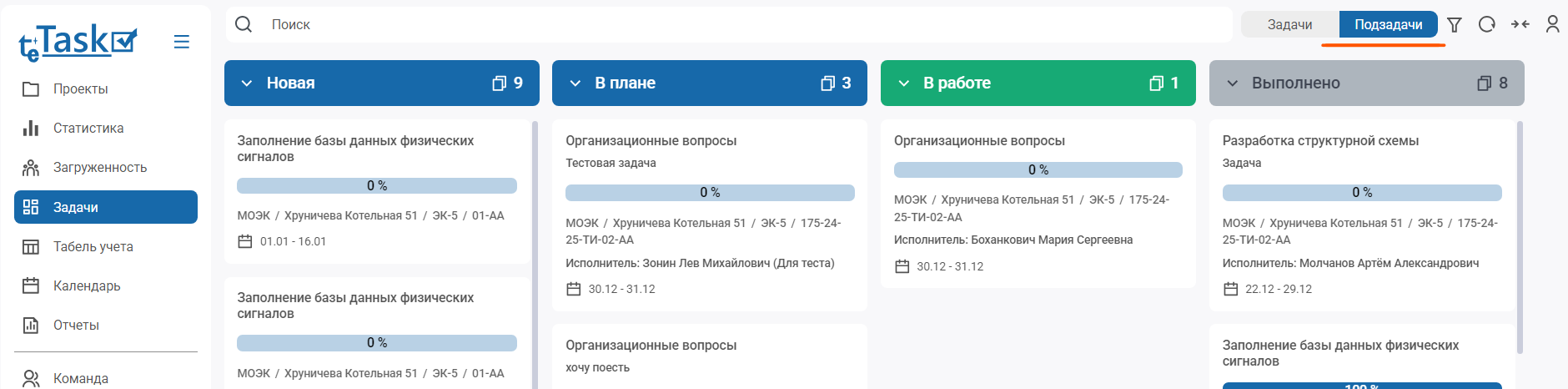
Task: Collapse the Выполнено column
Action: coord(1232,83)
